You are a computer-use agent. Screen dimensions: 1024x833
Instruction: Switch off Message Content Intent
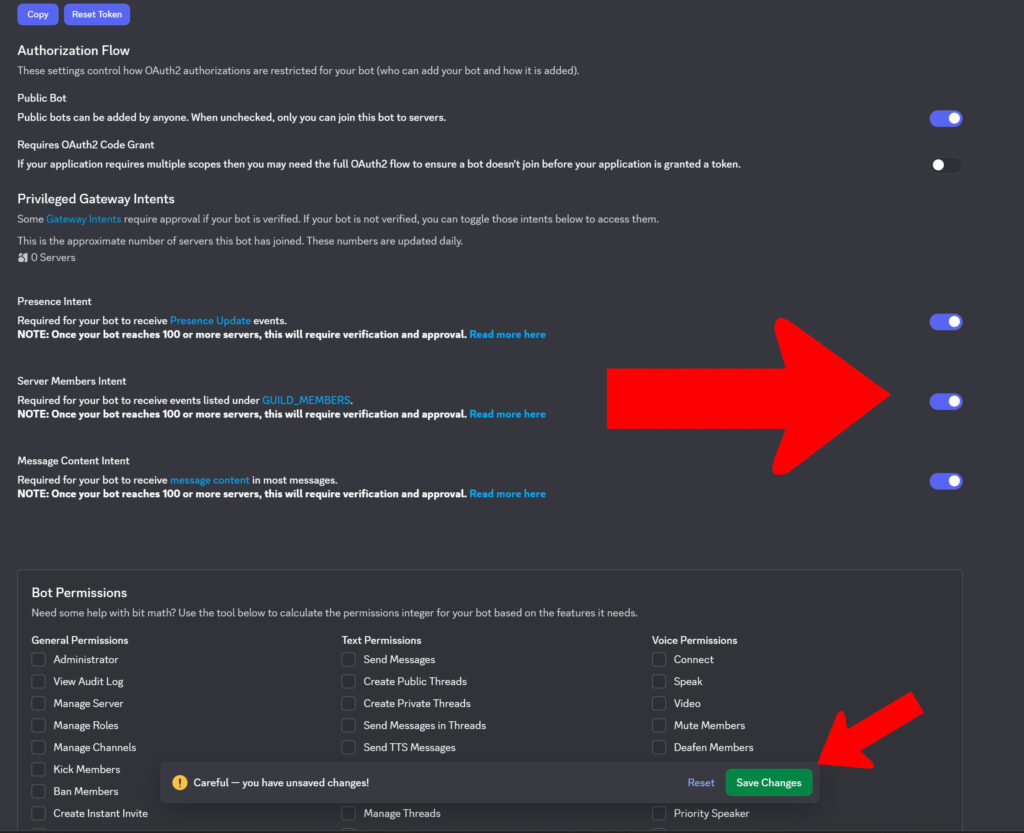[x=945, y=481]
